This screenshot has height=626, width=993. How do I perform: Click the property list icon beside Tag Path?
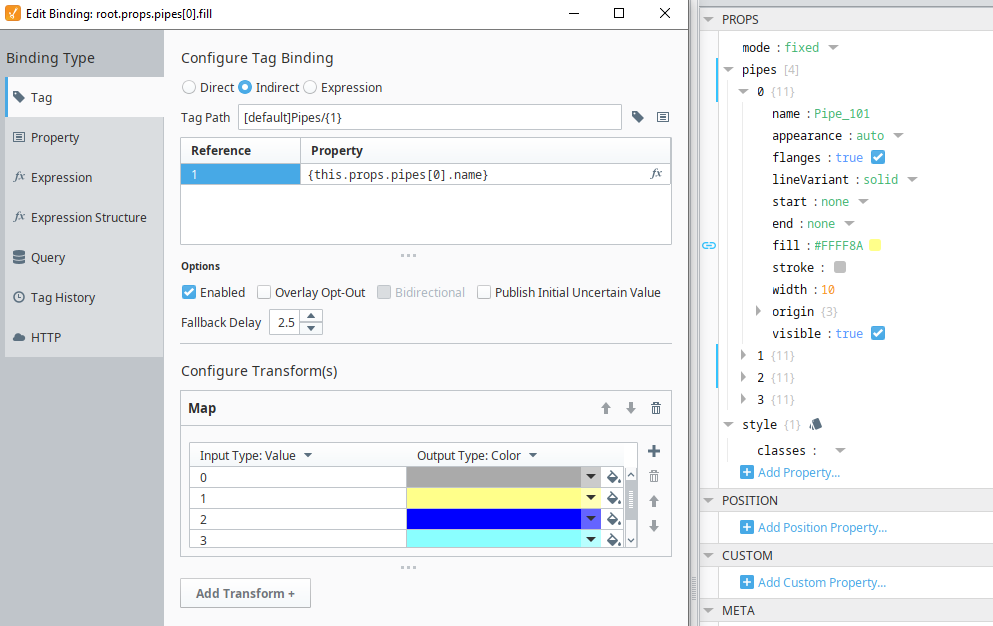click(x=662, y=117)
